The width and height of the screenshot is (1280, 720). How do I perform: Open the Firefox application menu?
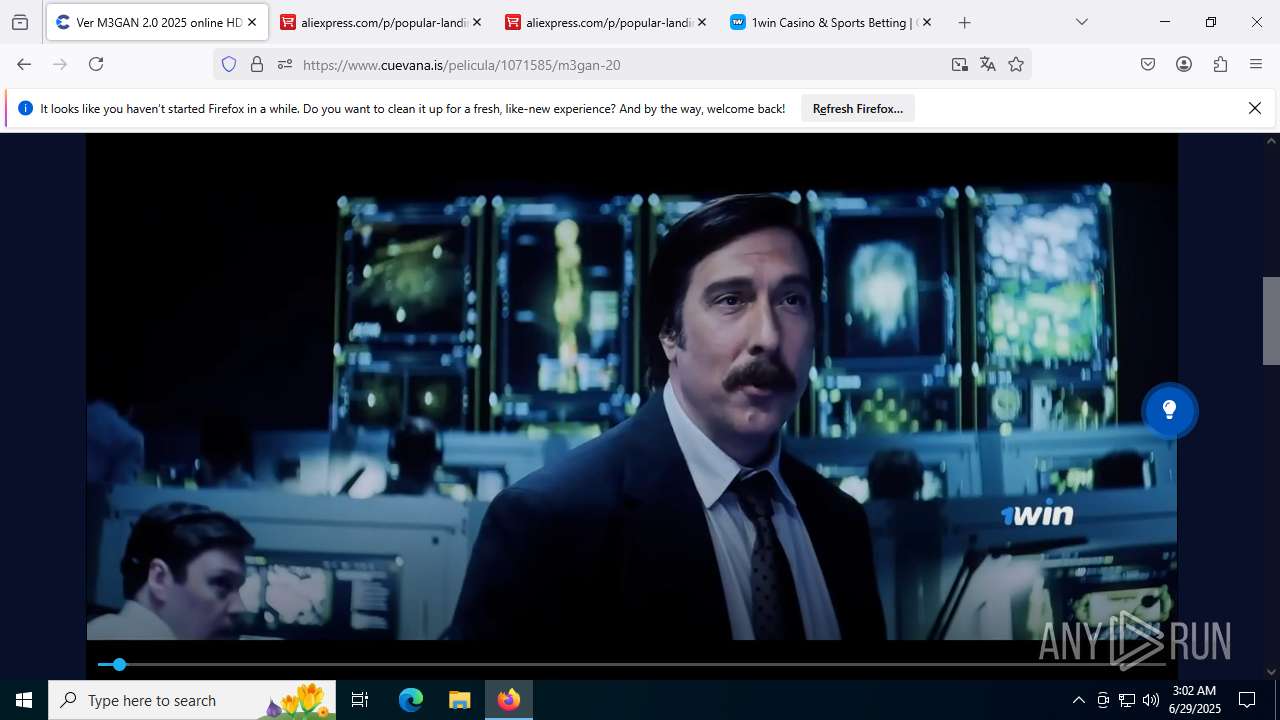(1256, 64)
